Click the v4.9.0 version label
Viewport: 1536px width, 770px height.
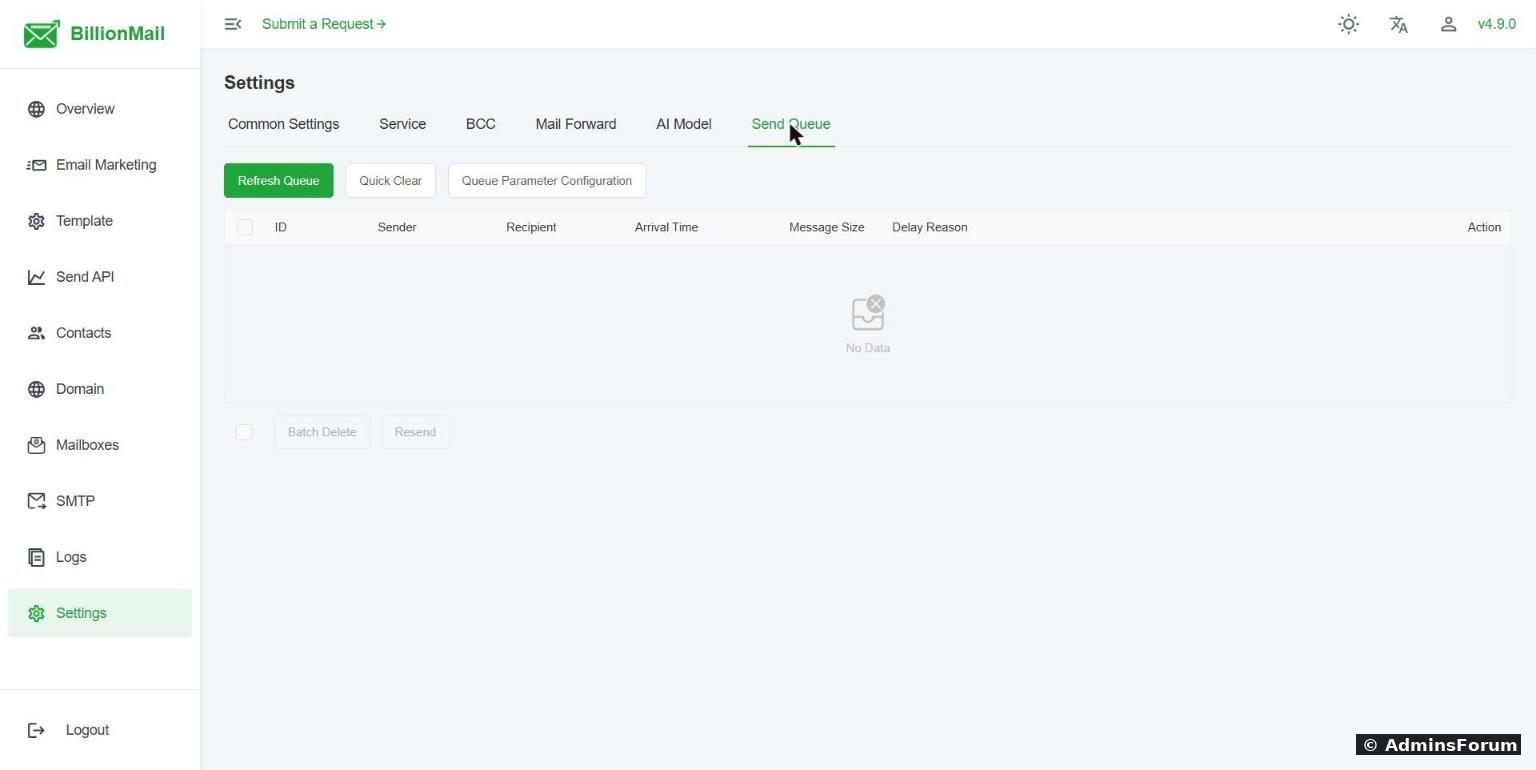[x=1497, y=24]
